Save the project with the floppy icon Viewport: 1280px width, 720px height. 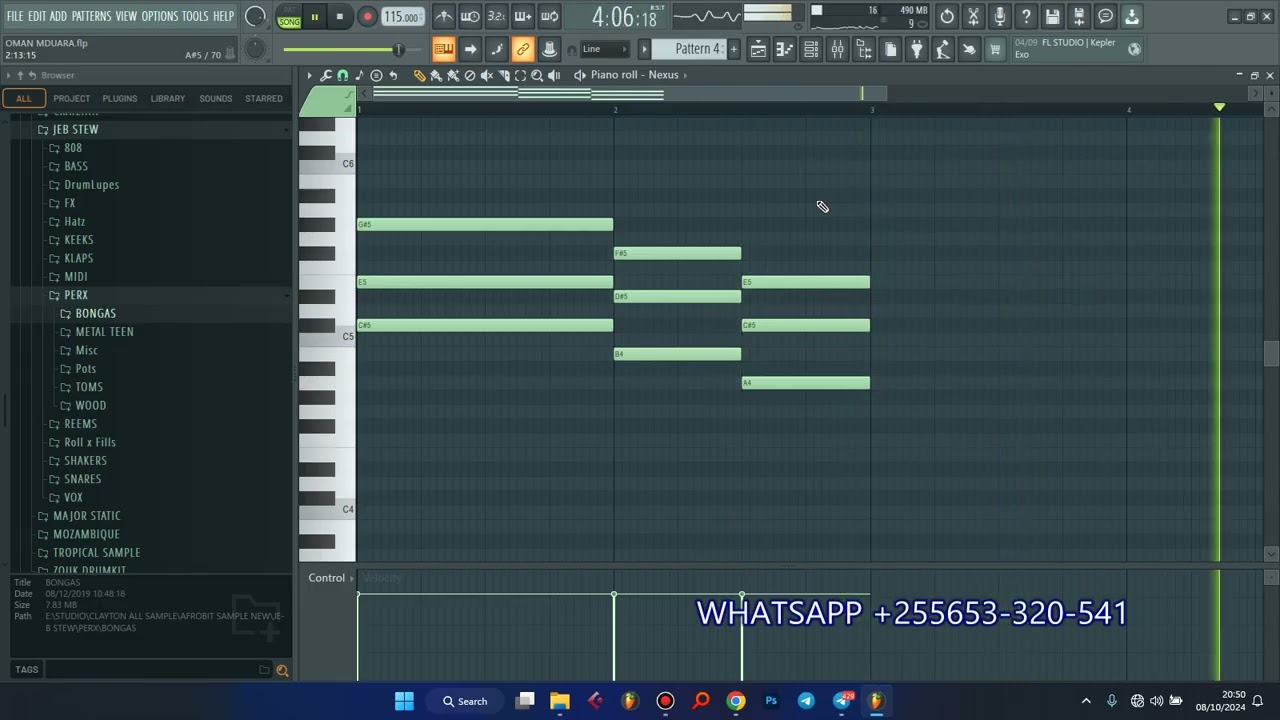coord(1052,16)
